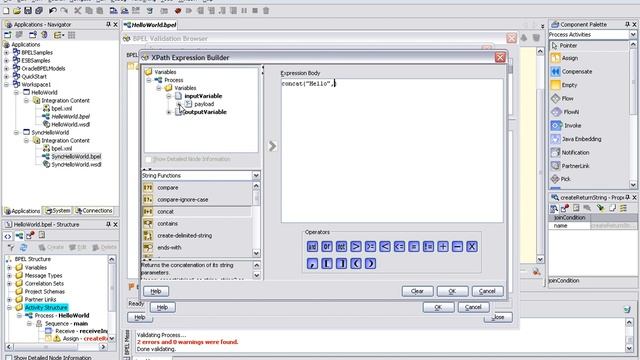Click the Refresh icon in Structure panel
Image resolution: width=640 pixels, height=360 pixels.
23,247
